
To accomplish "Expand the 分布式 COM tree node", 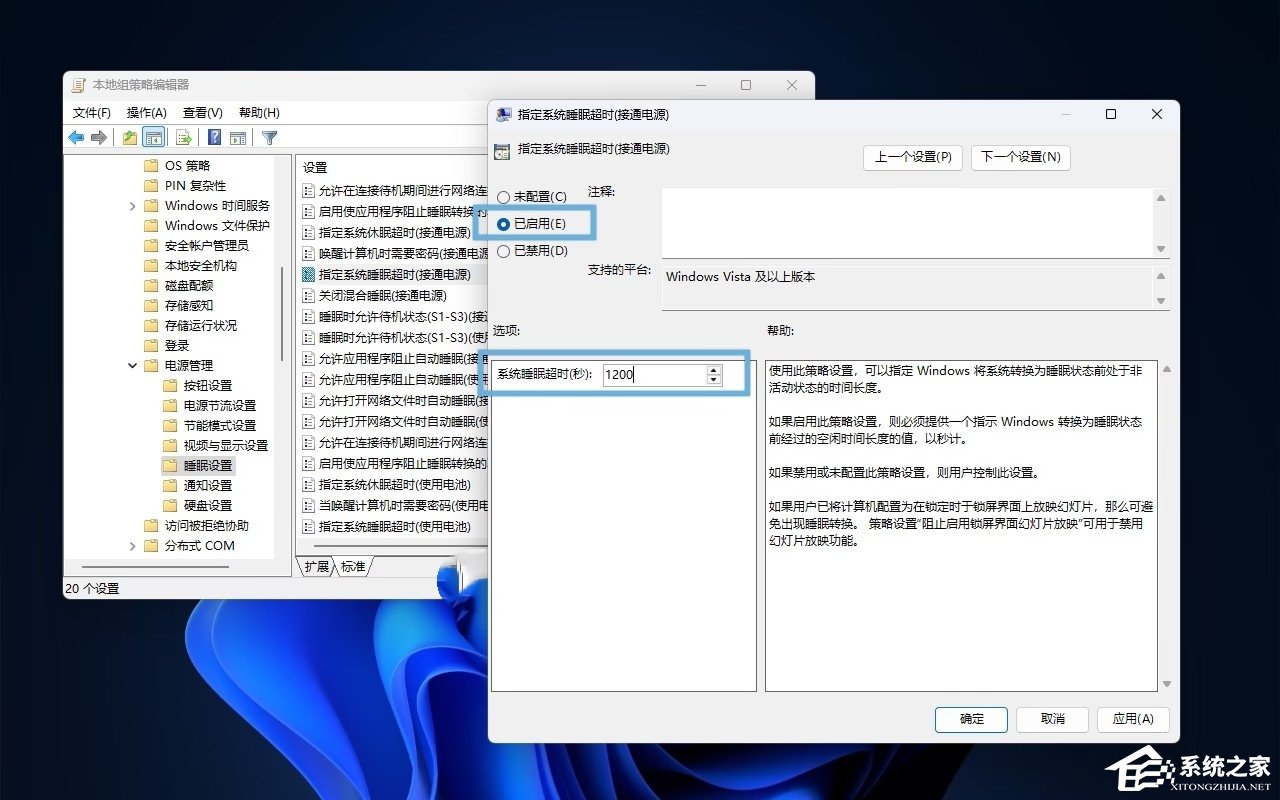I will (131, 545).
